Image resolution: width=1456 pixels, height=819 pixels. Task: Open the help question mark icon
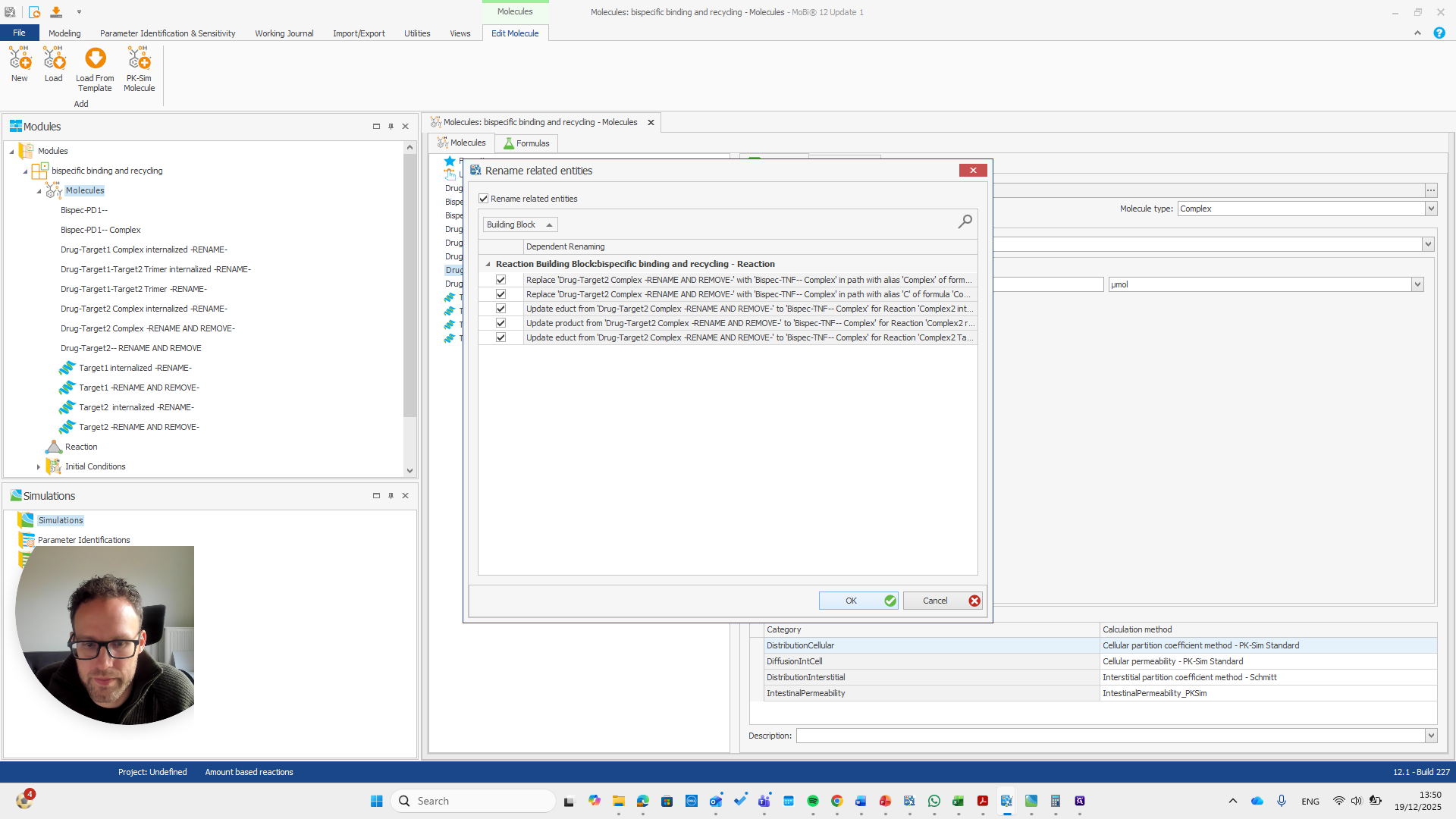1439,33
